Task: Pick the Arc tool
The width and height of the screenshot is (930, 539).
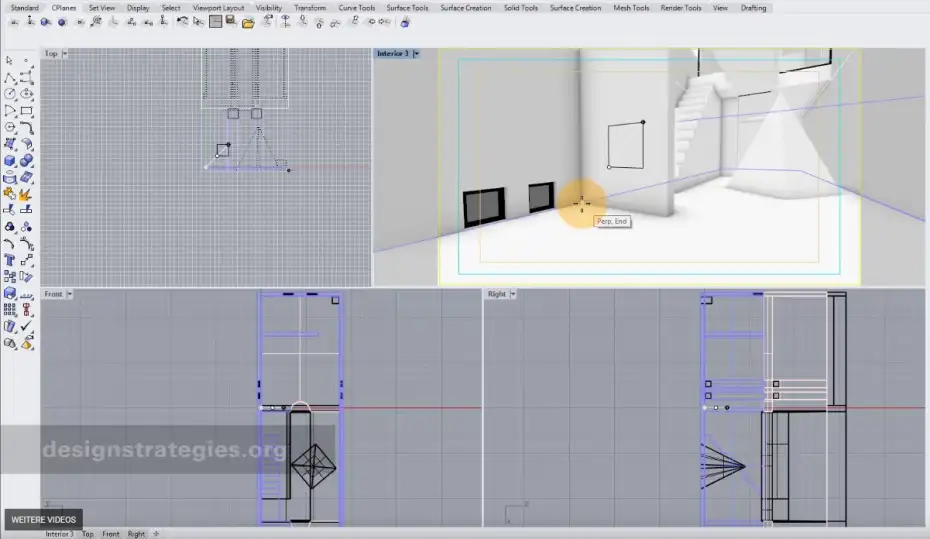Action: click(9, 111)
